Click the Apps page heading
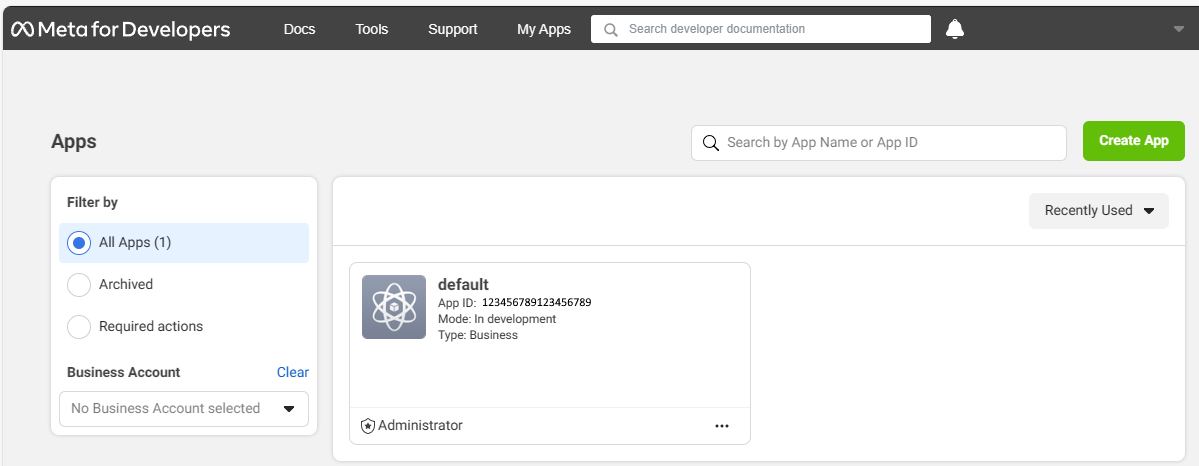This screenshot has height=466, width=1199. [x=74, y=142]
